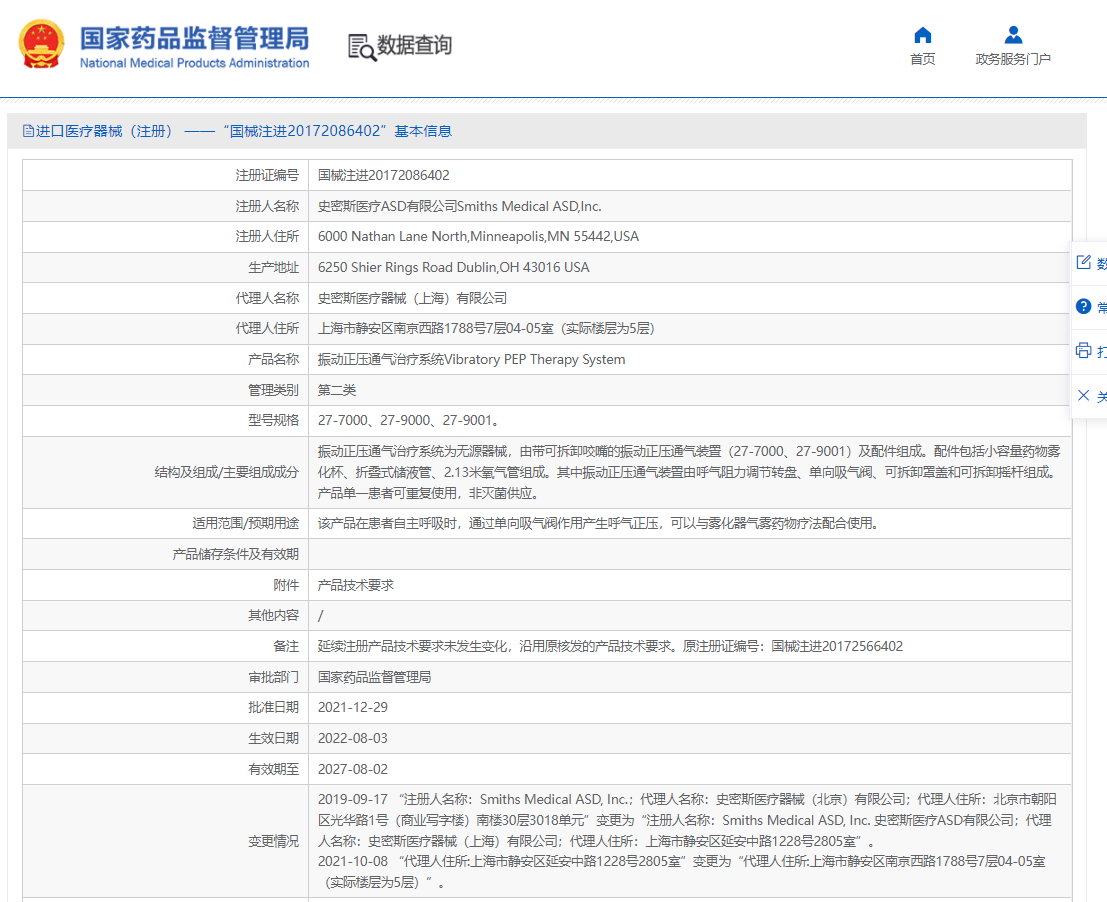Click the 生产地址 label
Screen dimensions: 1107x902
pos(273,267)
